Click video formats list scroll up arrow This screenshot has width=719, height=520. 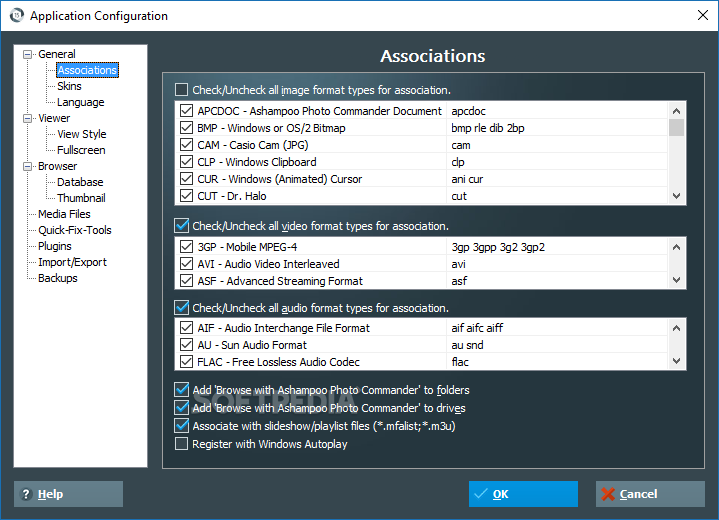pos(676,247)
